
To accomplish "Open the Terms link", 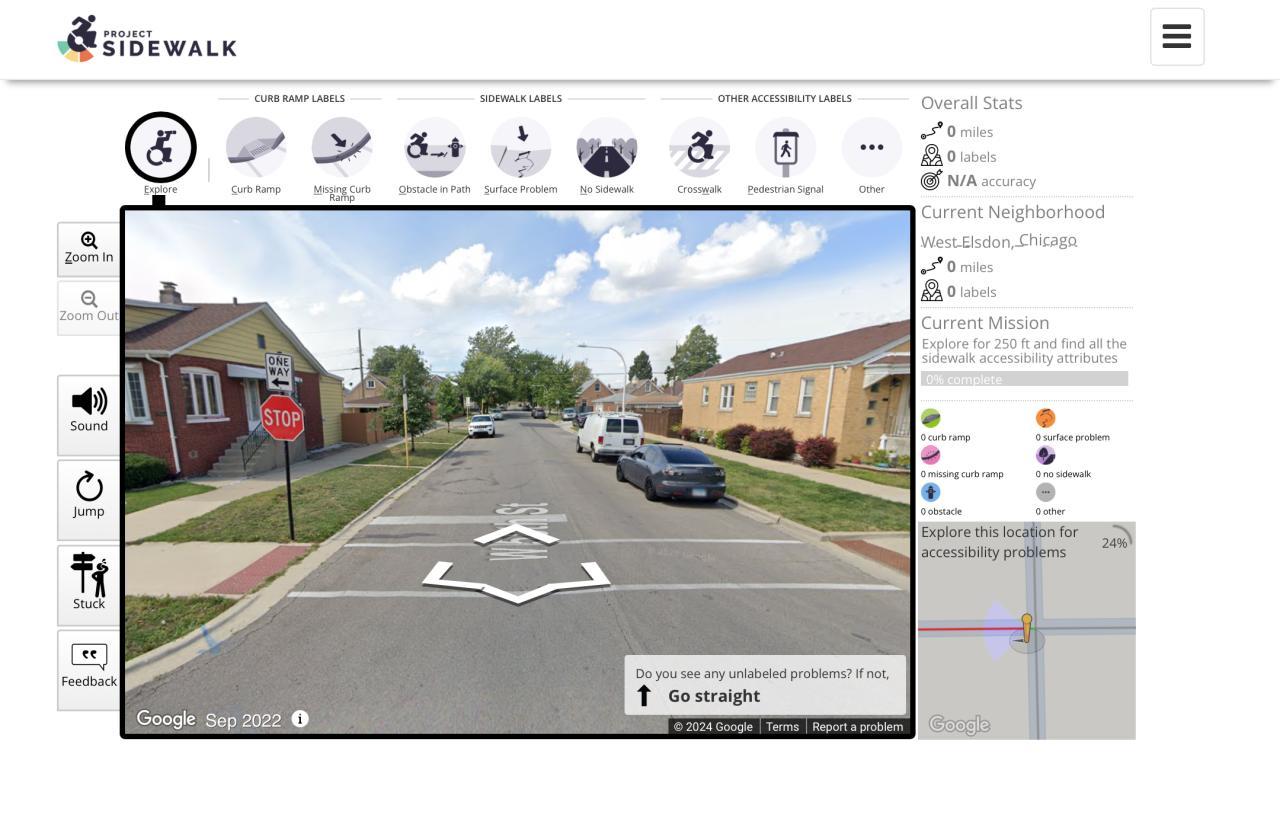I will click(x=782, y=727).
